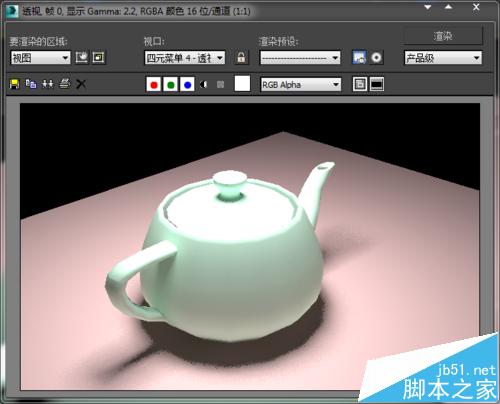Close the rendered frame window
This screenshot has height=404, width=500.
[476, 7]
